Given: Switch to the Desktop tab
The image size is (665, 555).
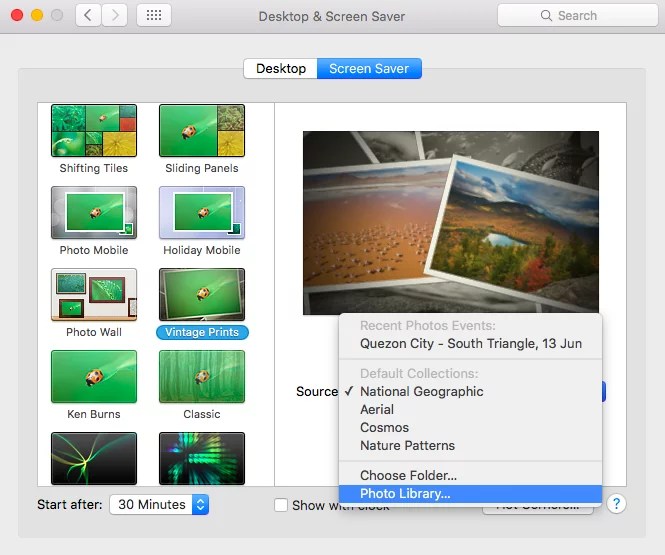Looking at the screenshot, I should point(281,68).
